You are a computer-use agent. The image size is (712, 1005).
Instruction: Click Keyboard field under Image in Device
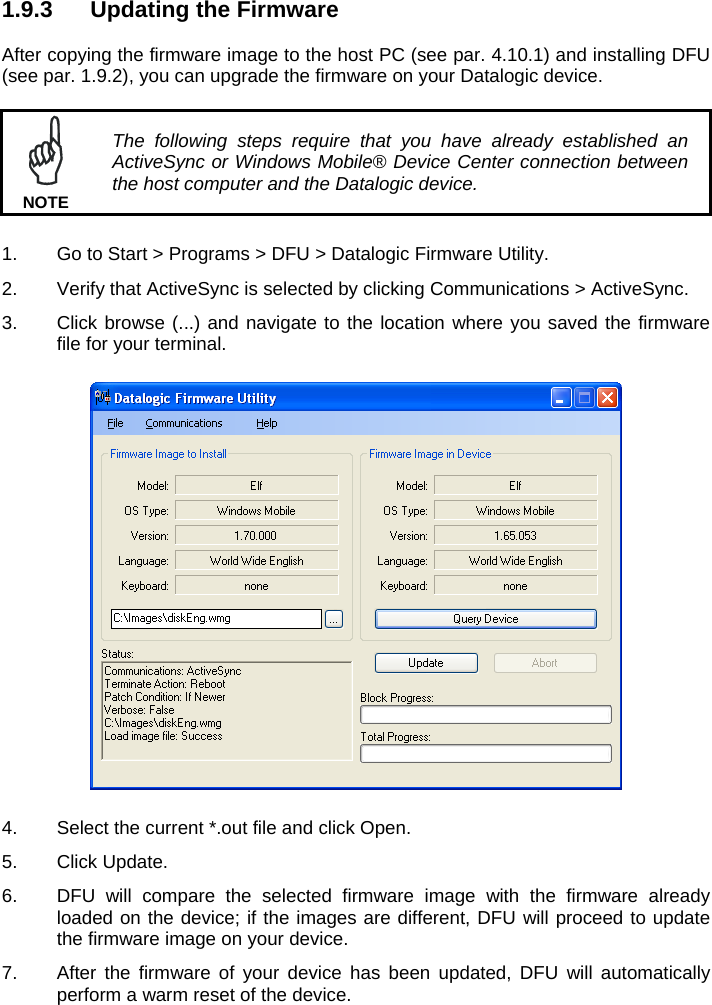click(x=515, y=585)
